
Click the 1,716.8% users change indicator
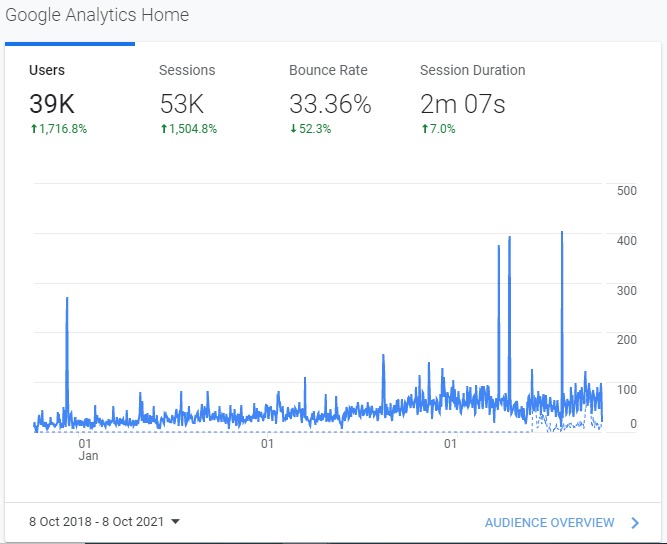point(59,128)
